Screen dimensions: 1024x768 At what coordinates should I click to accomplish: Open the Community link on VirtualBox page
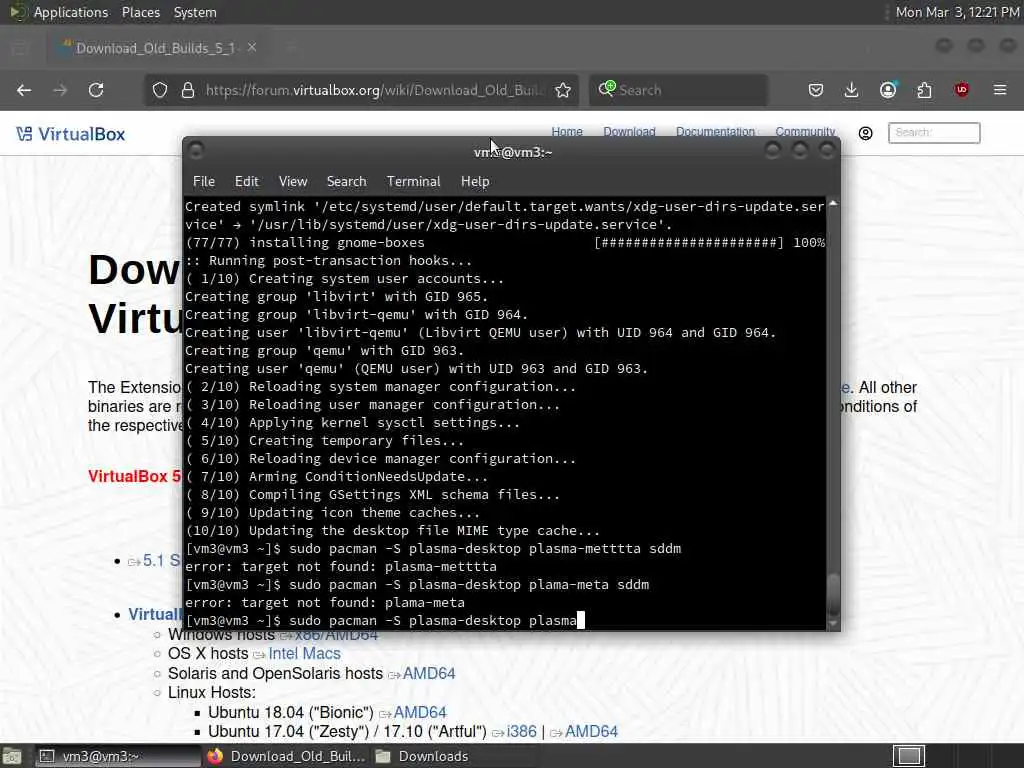(x=805, y=131)
